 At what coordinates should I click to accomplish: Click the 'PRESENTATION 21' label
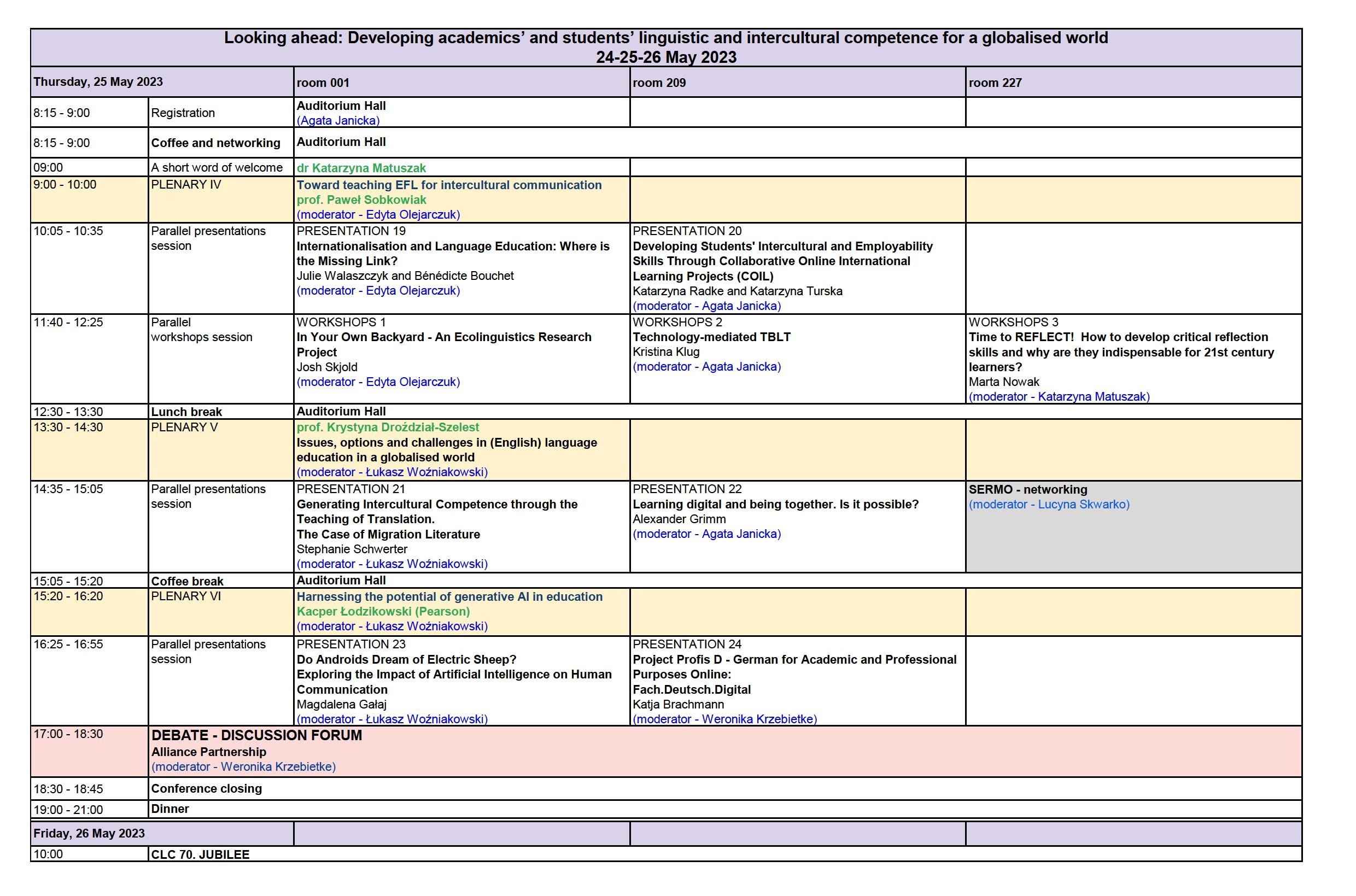coord(351,489)
